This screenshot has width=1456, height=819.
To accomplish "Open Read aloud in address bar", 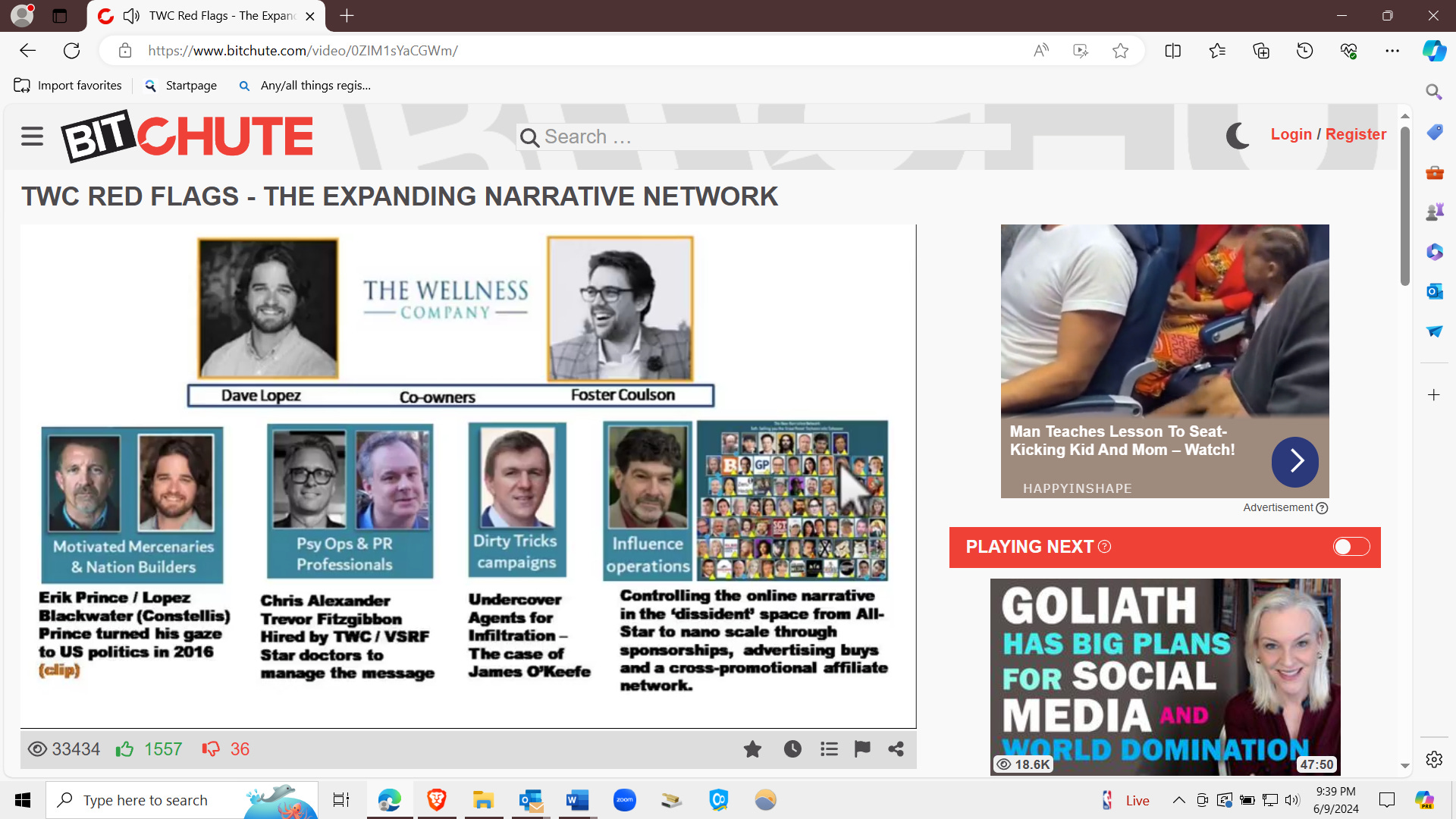I will tap(1041, 51).
